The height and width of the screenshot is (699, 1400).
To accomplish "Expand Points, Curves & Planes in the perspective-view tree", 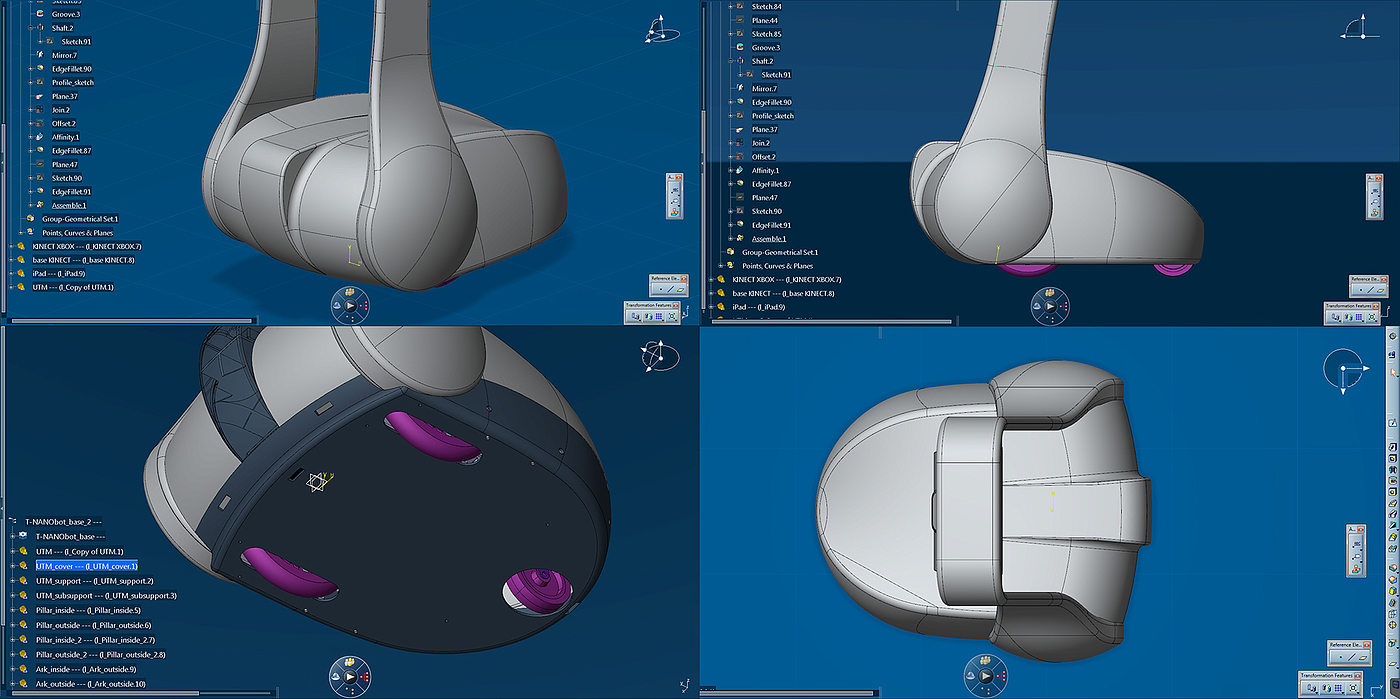I will coord(20,232).
